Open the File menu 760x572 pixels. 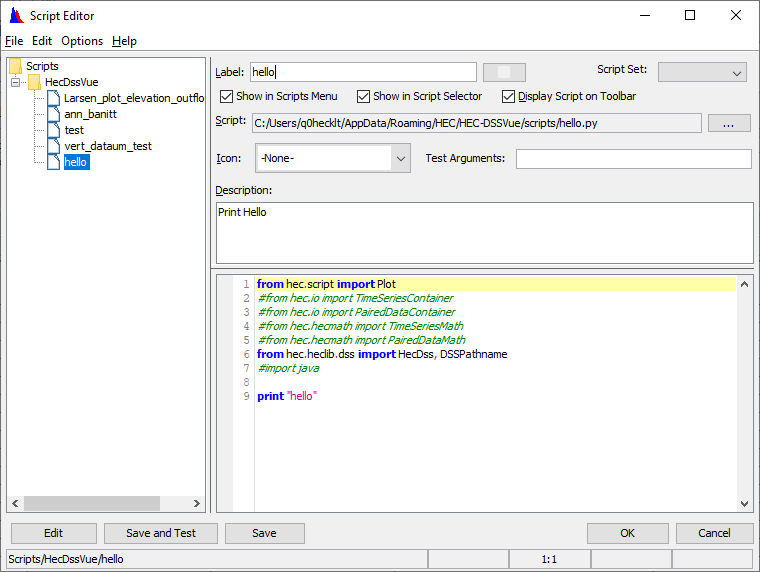(x=13, y=41)
